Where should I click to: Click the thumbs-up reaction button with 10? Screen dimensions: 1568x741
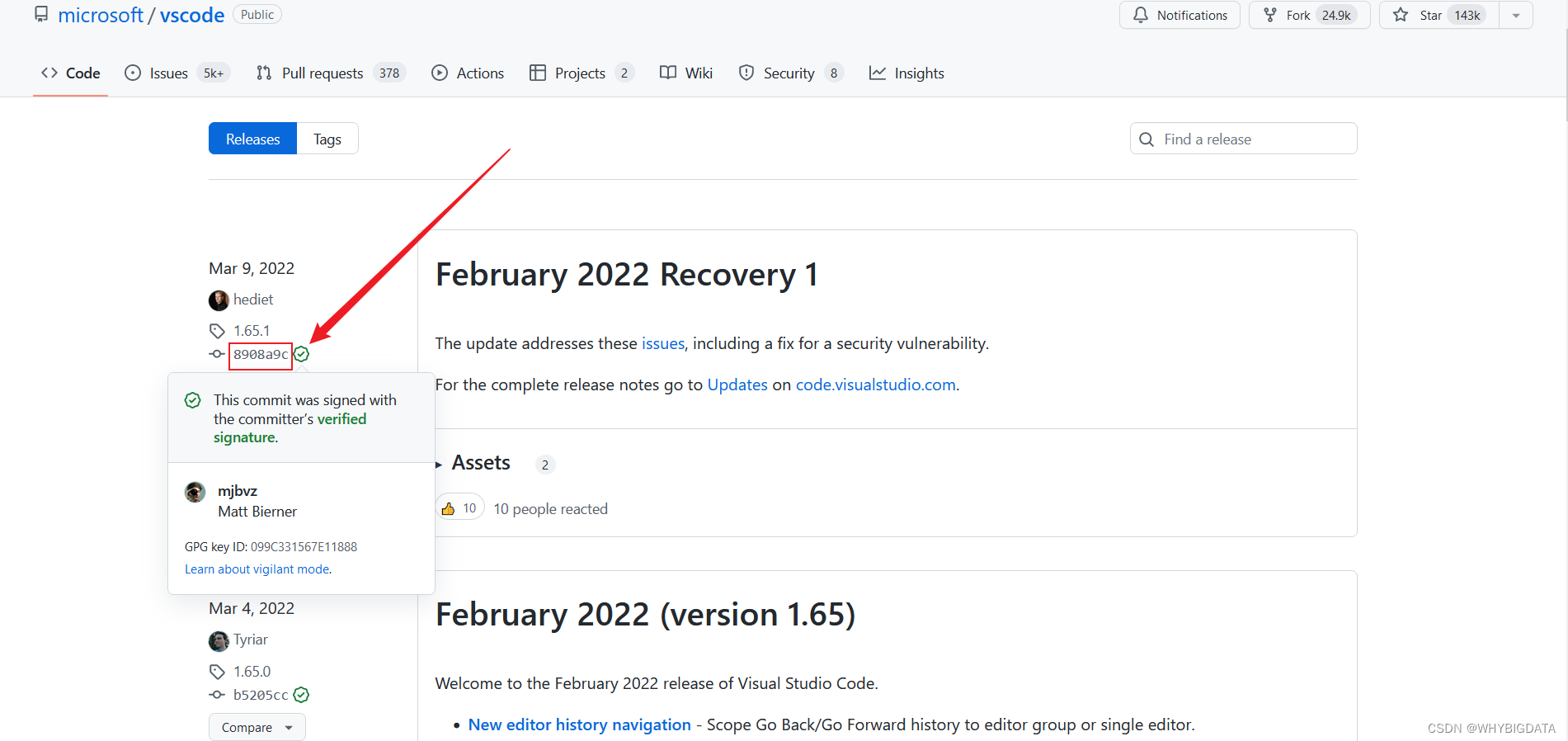pyautogui.click(x=459, y=508)
